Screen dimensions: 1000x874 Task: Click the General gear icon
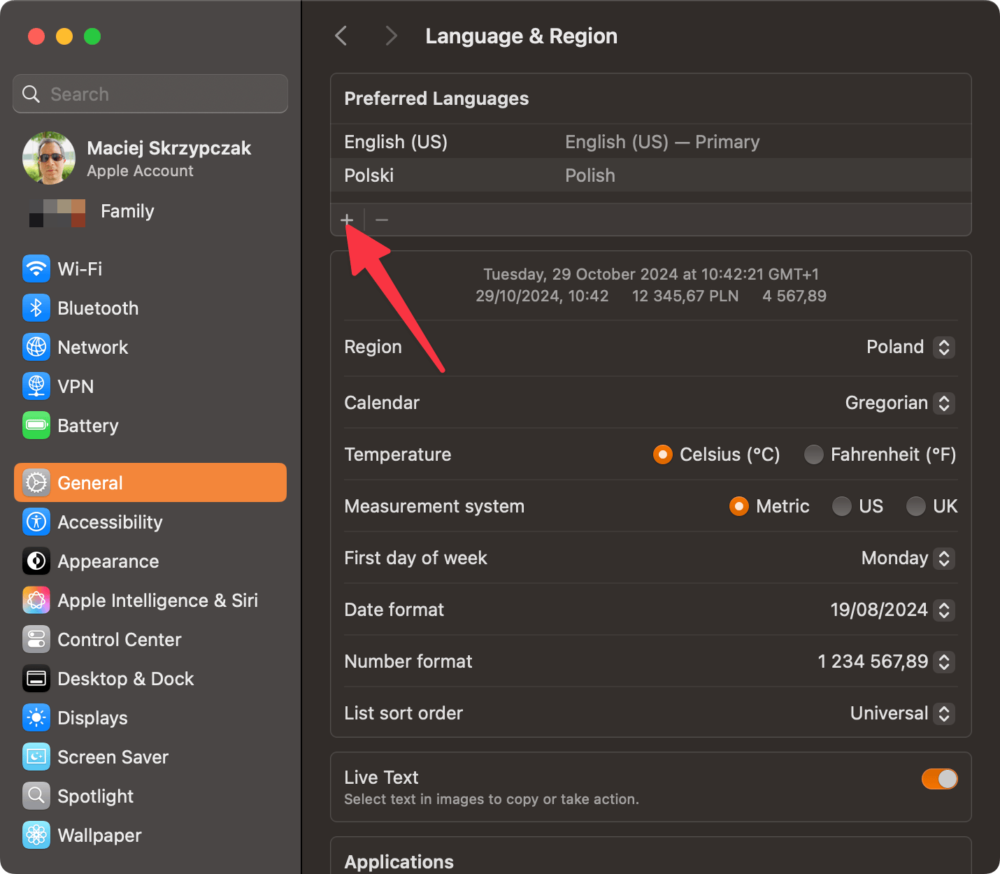pyautogui.click(x=36, y=483)
